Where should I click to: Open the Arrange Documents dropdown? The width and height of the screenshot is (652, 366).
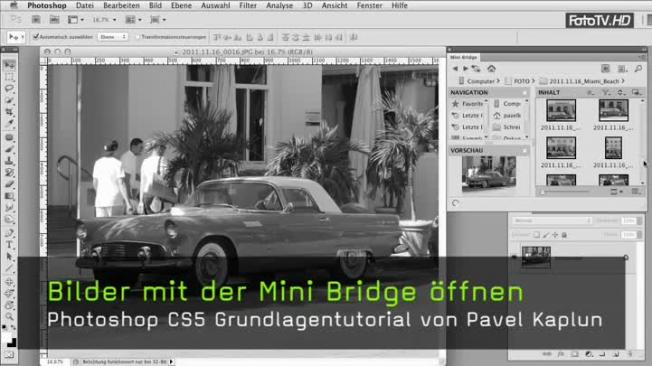point(133,20)
